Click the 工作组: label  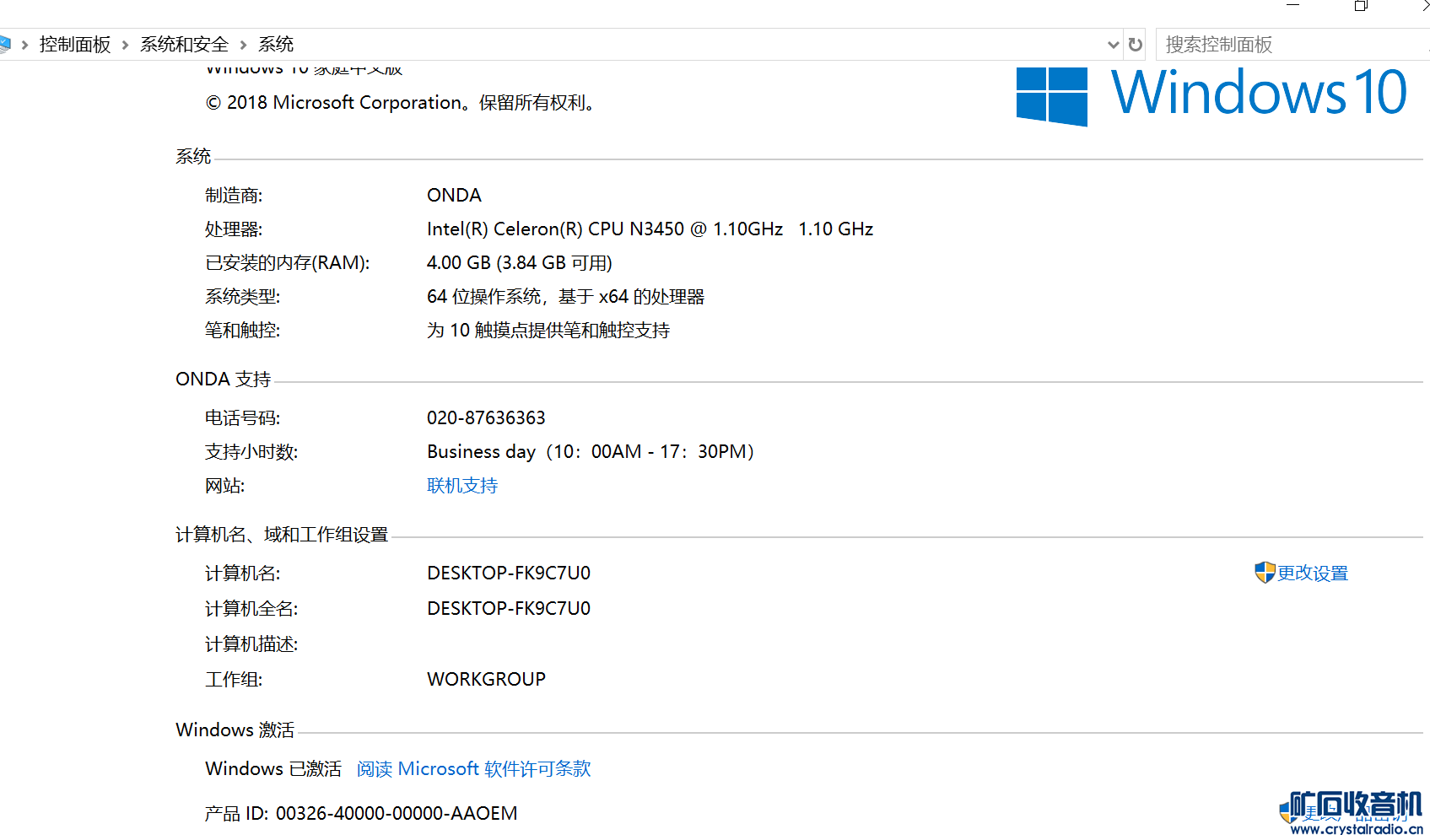234,680
